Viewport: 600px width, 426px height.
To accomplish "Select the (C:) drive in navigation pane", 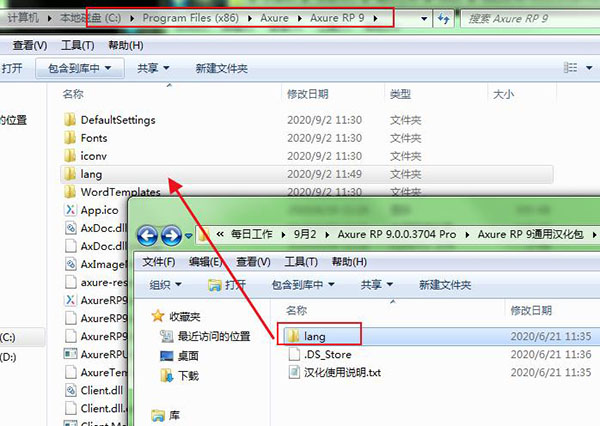I will tap(8, 337).
